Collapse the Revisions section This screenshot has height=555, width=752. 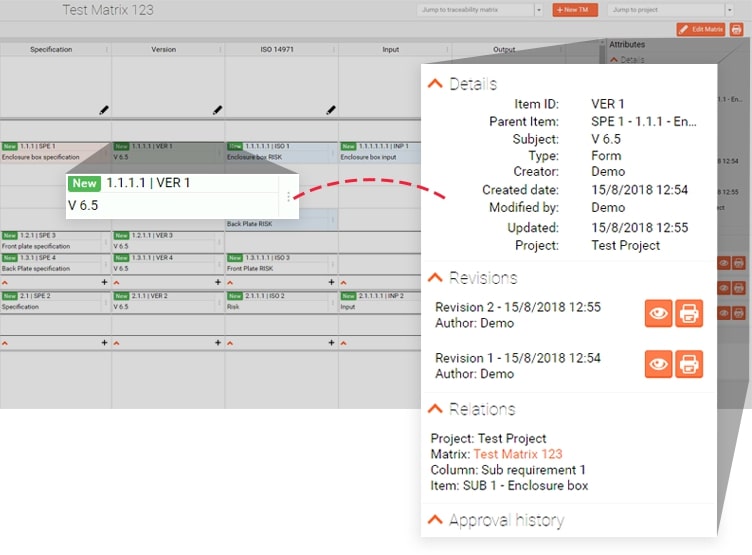(x=435, y=278)
